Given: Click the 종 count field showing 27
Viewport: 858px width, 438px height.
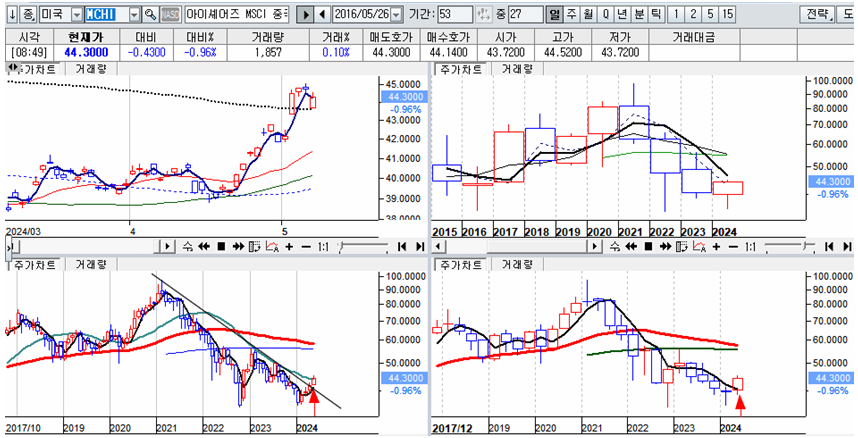Looking at the screenshot, I should pos(525,14).
